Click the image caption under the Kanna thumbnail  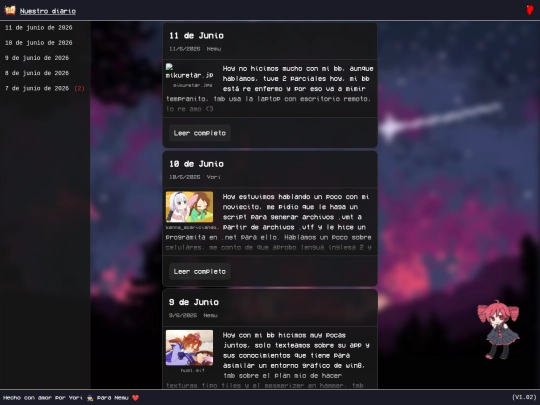click(x=192, y=228)
